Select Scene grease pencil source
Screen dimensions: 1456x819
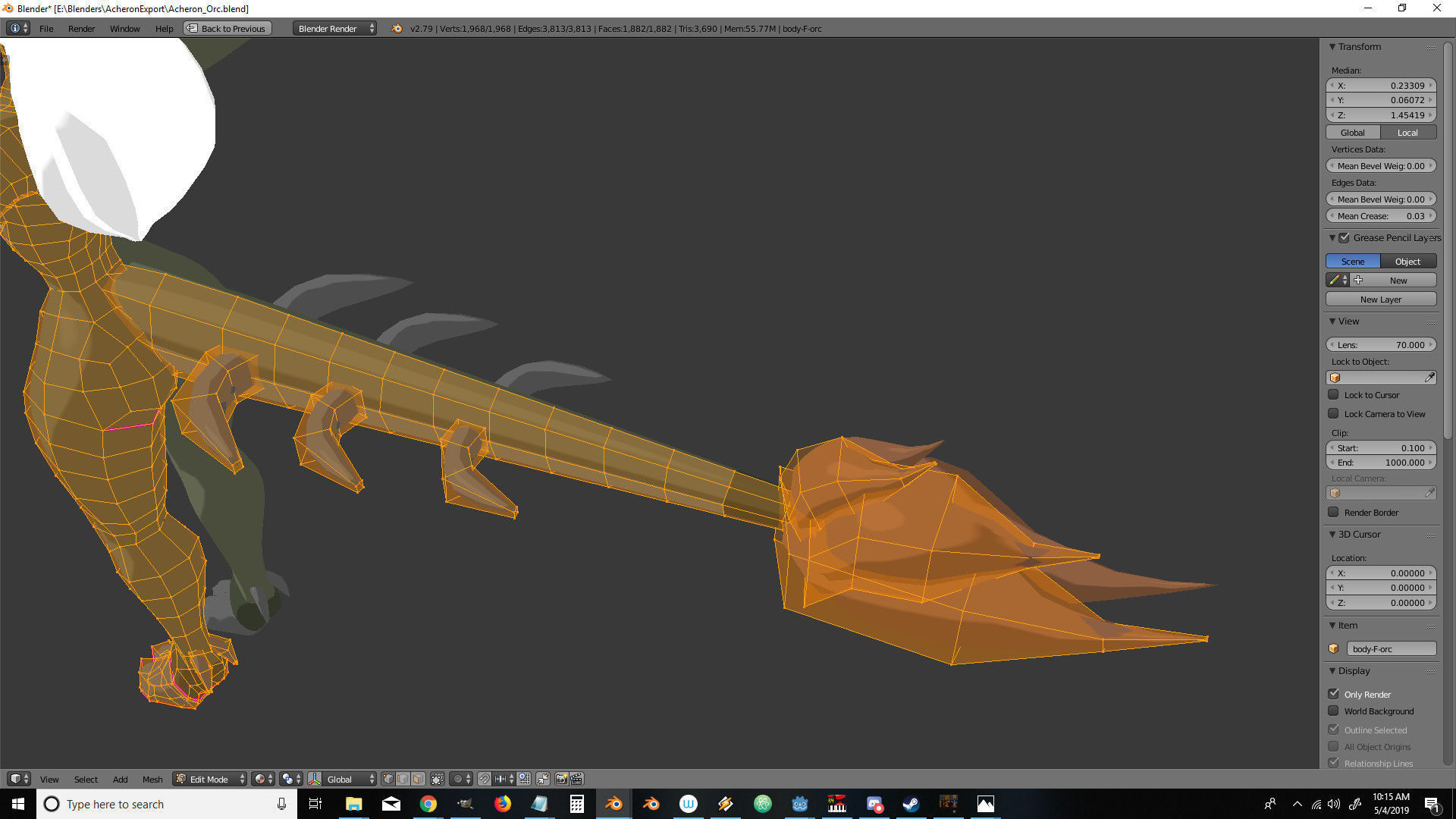pos(1353,261)
